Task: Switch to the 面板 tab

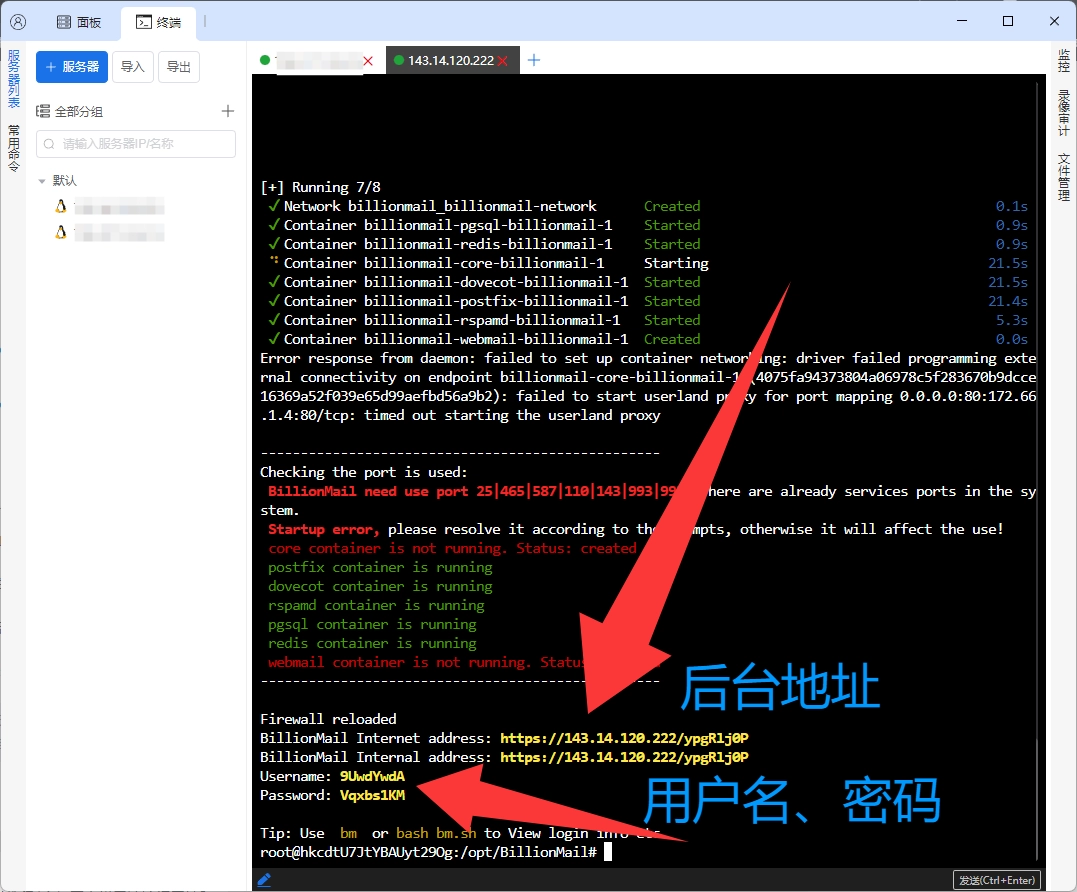Action: (x=79, y=22)
